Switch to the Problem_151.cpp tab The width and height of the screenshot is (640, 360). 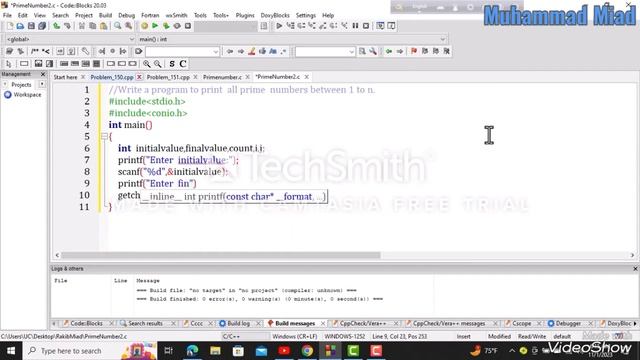[168, 77]
